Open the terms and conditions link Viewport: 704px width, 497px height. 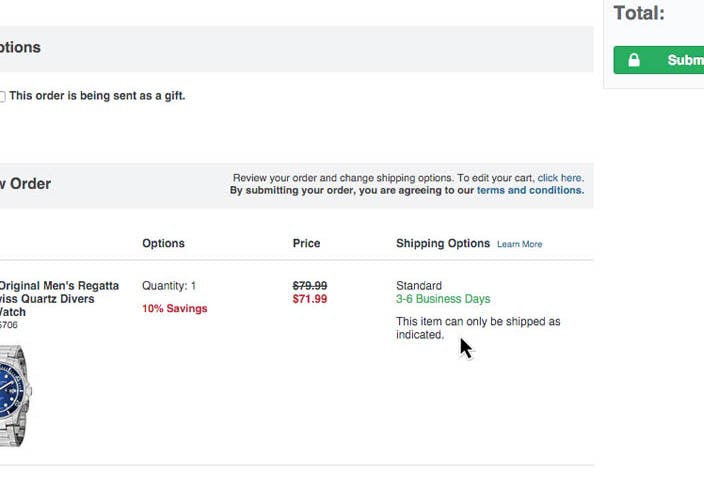click(x=530, y=190)
